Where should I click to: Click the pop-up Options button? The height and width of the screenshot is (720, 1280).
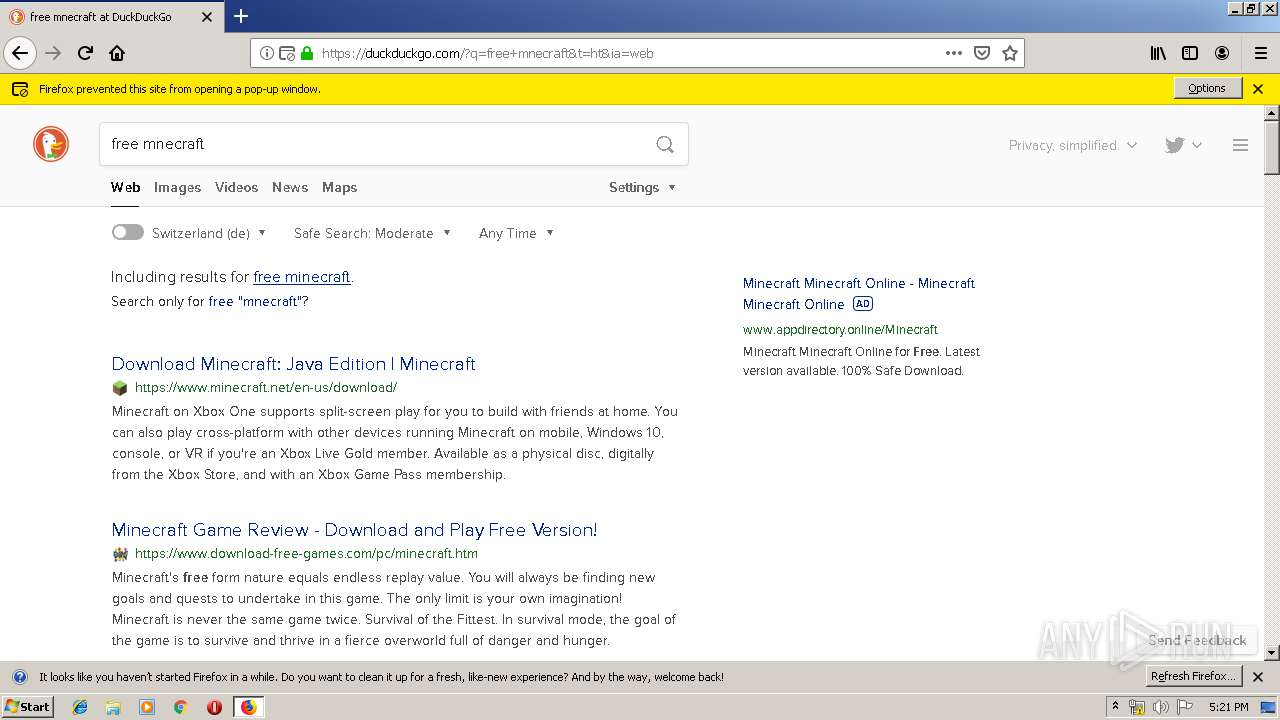coord(1207,88)
